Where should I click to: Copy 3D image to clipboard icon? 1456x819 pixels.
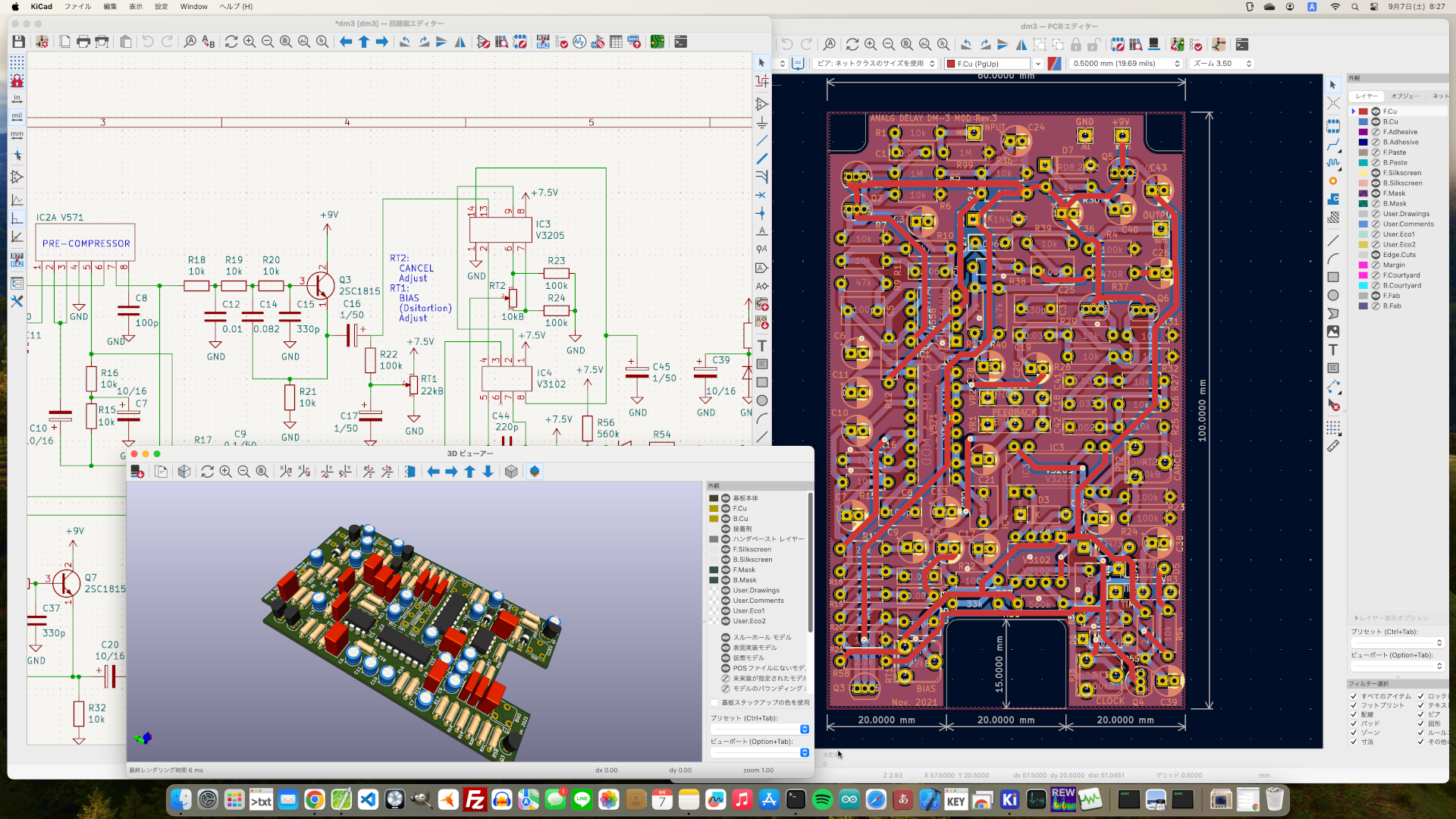[161, 472]
